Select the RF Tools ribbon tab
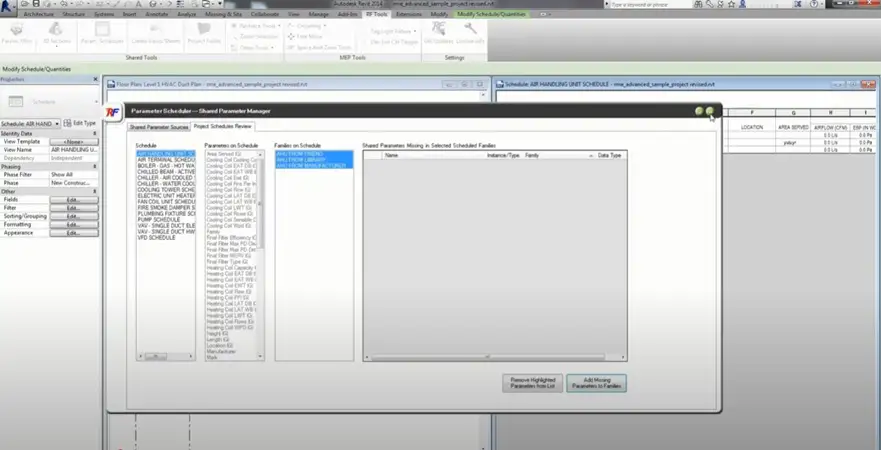This screenshot has height=450, width=881. coord(376,14)
